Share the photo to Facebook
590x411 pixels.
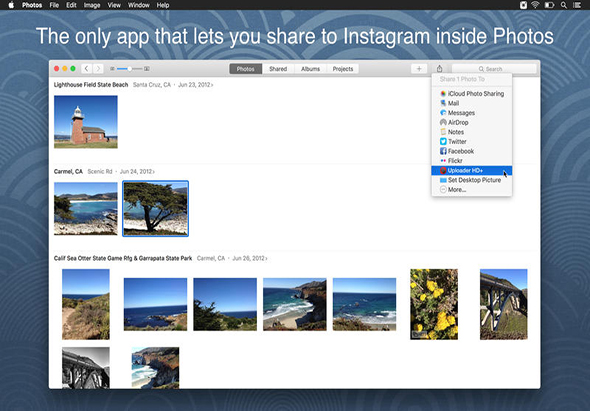471,151
